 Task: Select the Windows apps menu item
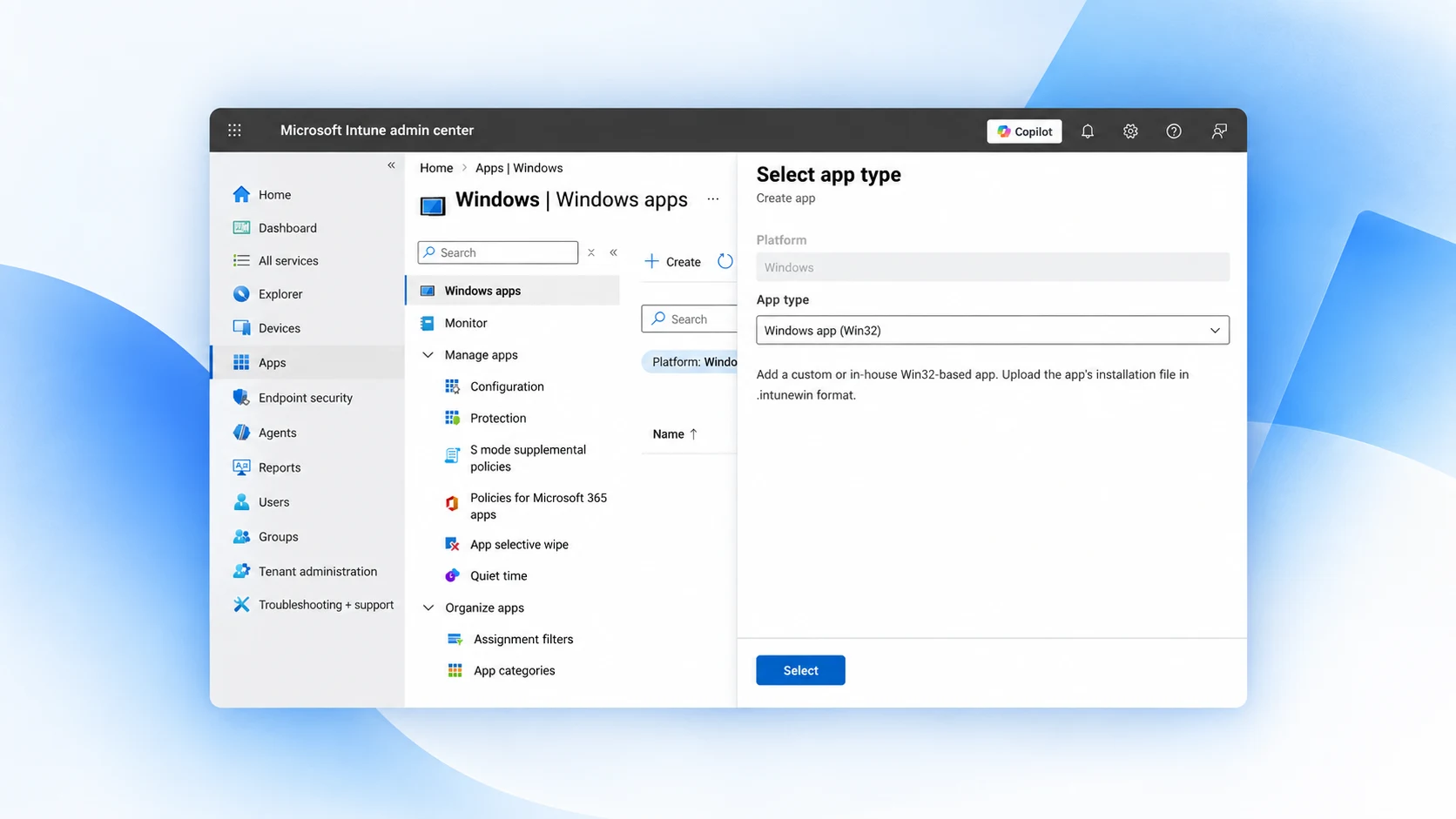pyautogui.click(x=513, y=291)
